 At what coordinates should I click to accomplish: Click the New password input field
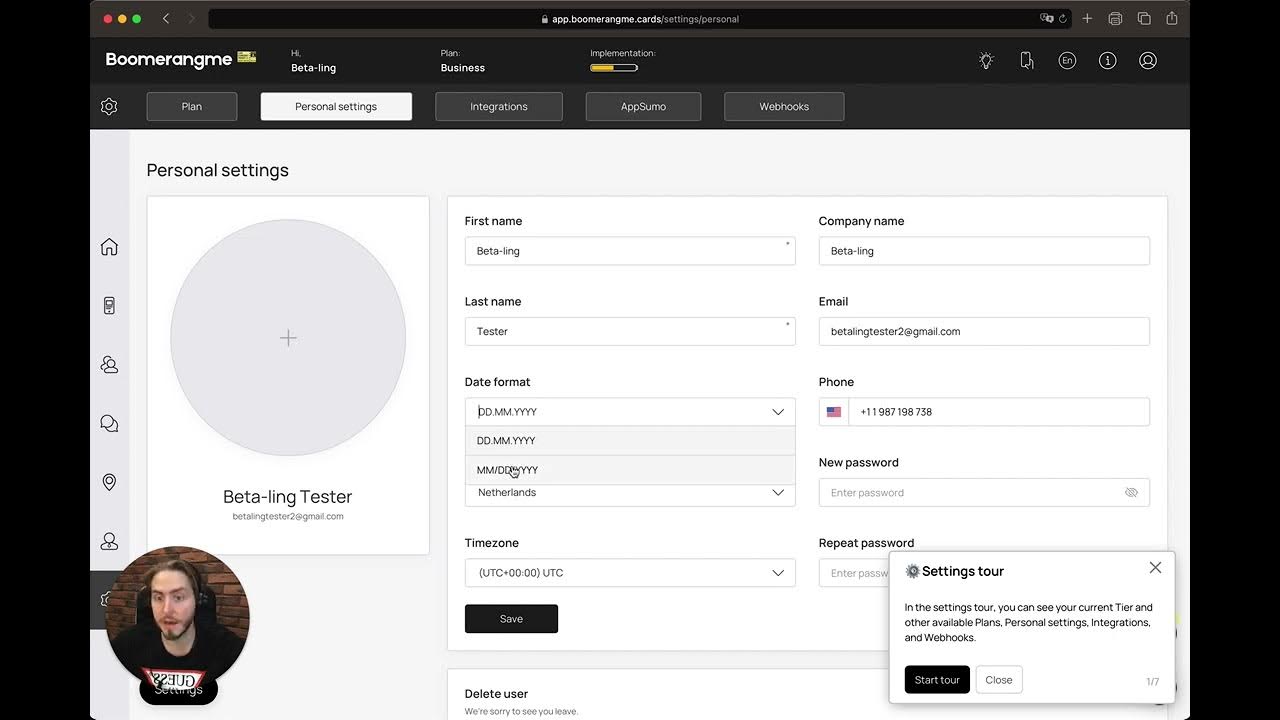tap(984, 493)
